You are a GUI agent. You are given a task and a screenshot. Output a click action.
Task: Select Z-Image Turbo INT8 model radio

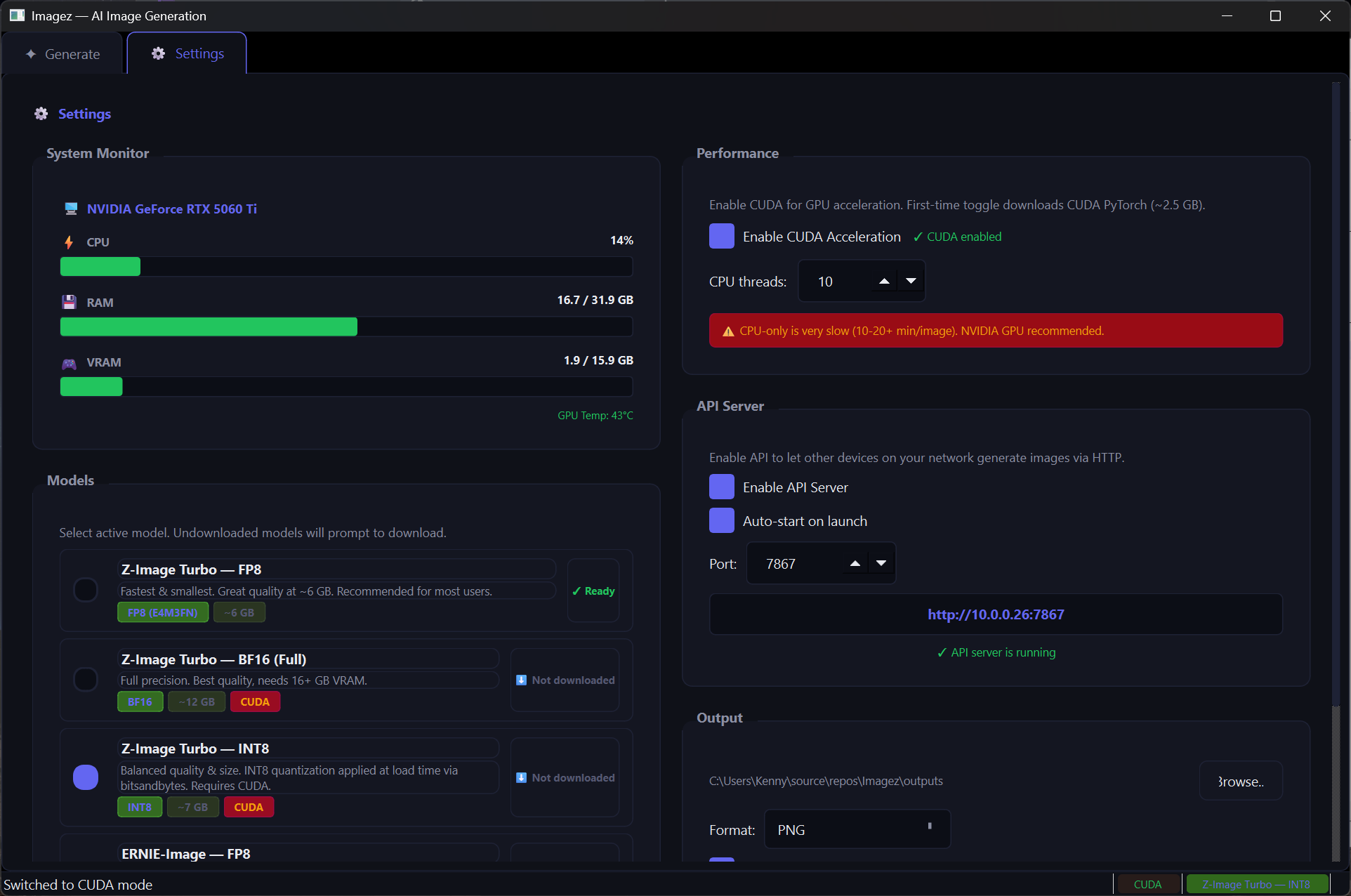tap(86, 777)
